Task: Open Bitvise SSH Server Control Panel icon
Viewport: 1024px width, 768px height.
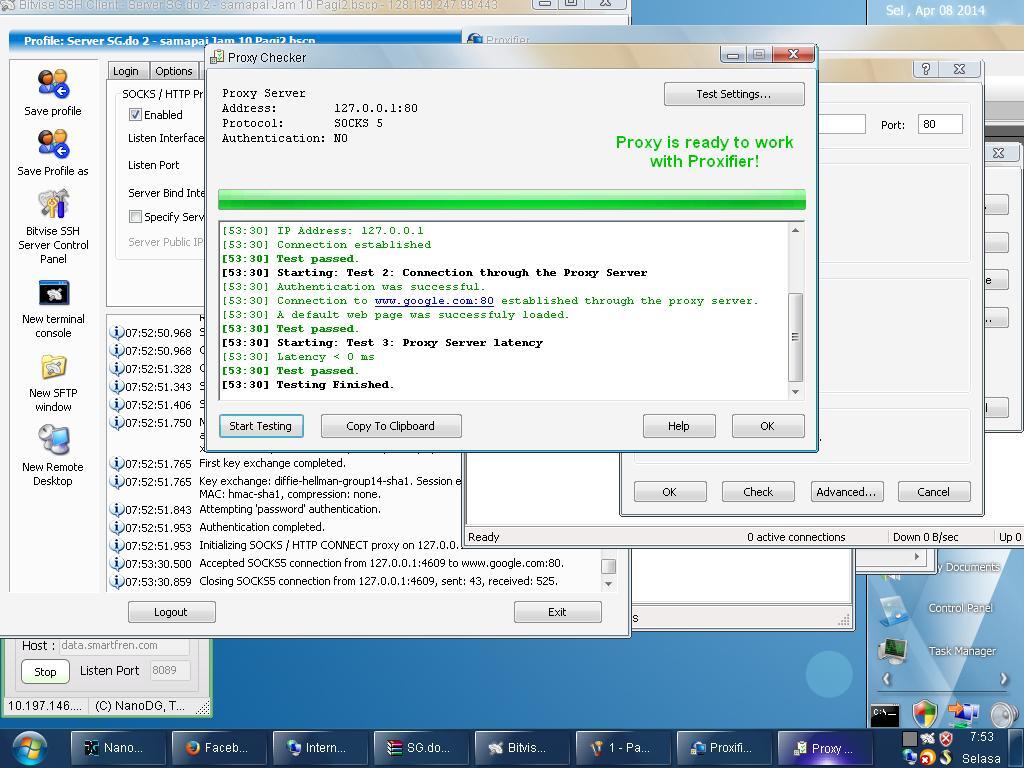Action: [53, 204]
